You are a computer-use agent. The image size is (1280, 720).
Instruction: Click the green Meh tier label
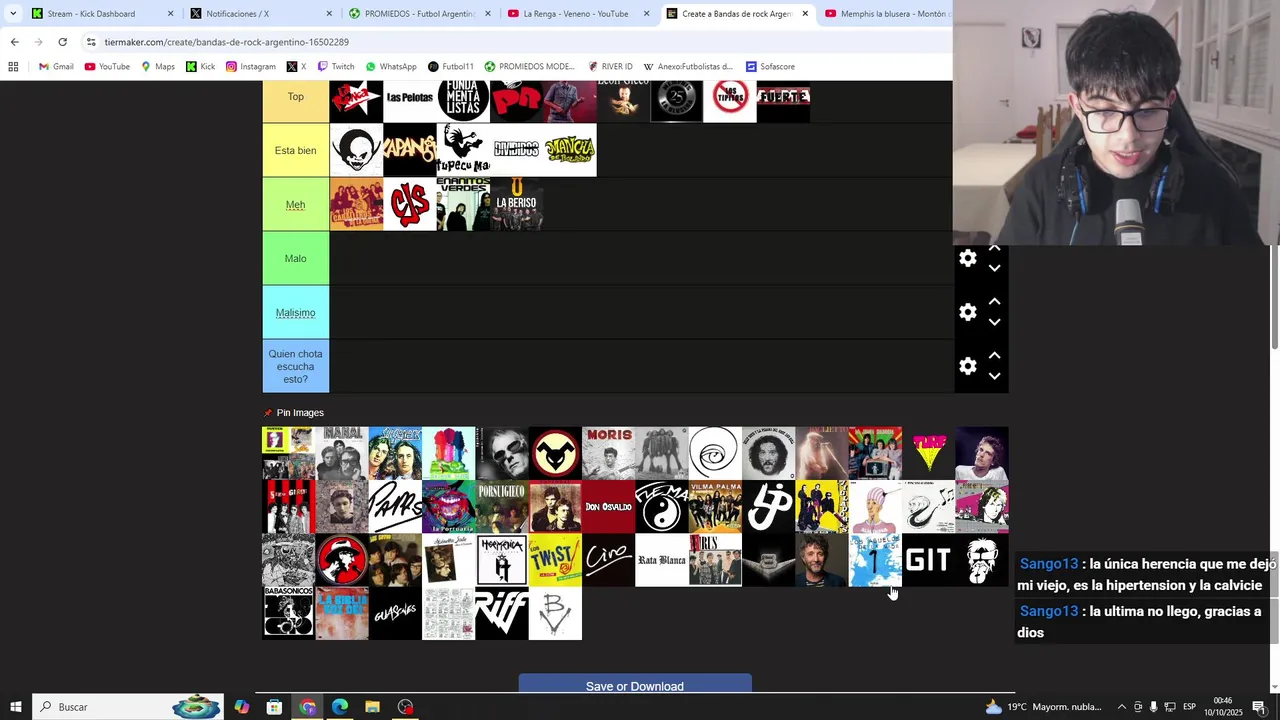coord(295,204)
